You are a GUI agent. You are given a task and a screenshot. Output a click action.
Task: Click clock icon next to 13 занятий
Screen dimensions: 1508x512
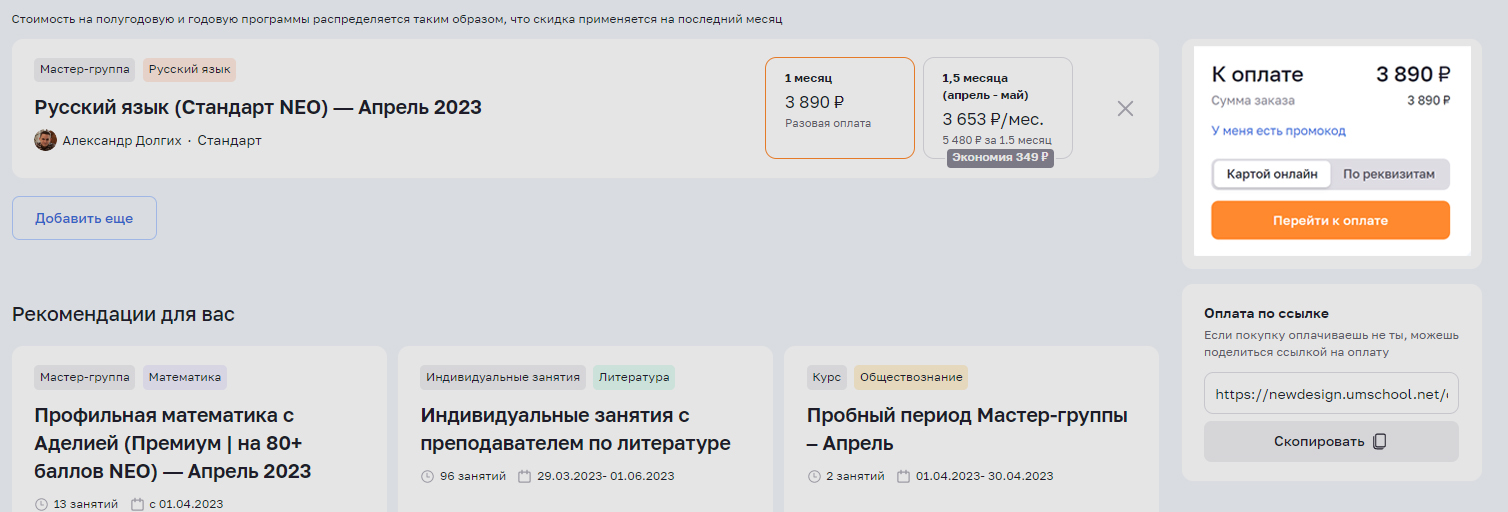41,504
